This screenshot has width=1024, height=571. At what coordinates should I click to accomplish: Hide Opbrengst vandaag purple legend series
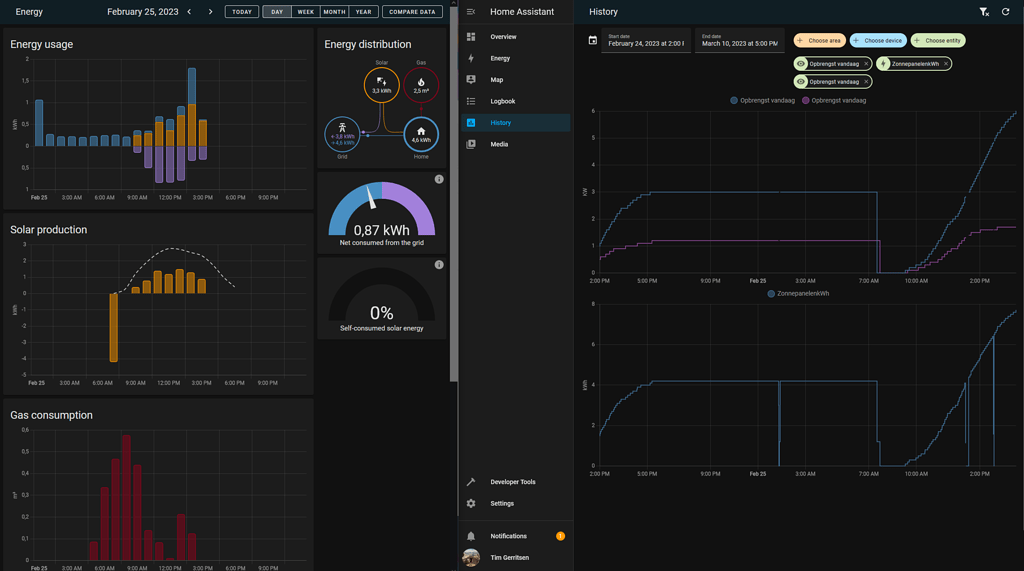tap(835, 100)
